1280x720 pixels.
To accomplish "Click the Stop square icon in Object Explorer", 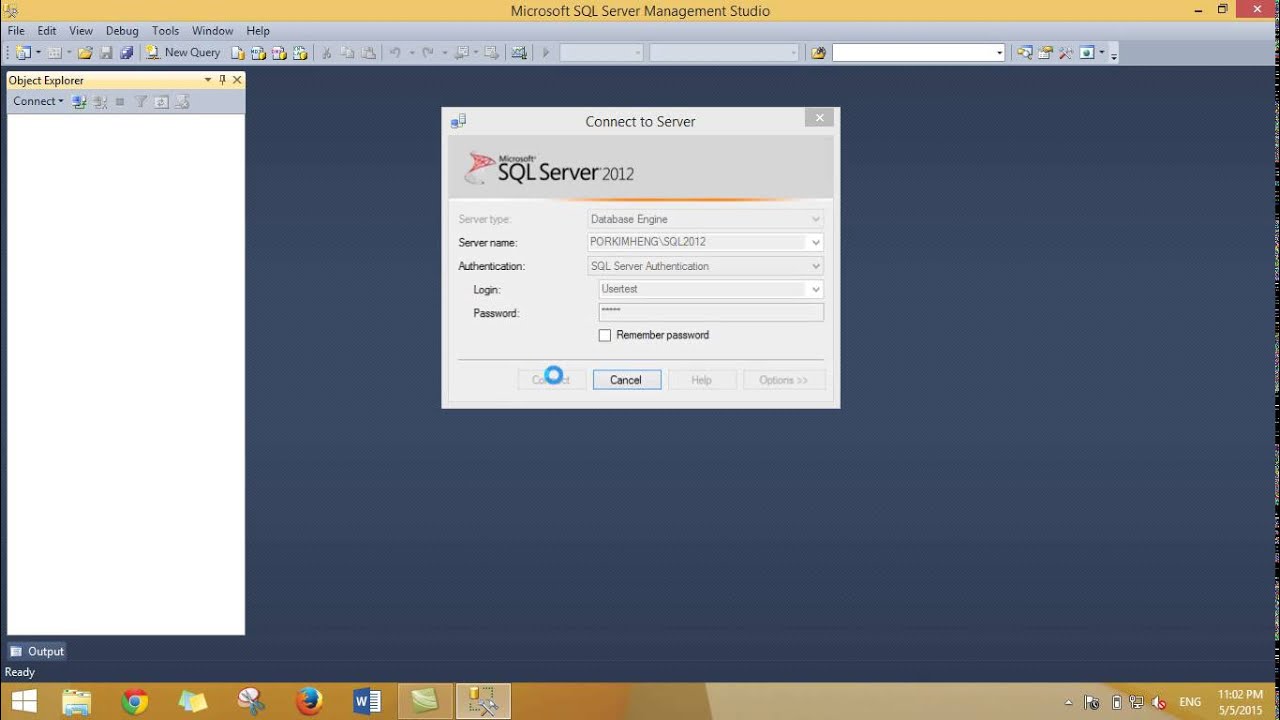I will click(120, 101).
